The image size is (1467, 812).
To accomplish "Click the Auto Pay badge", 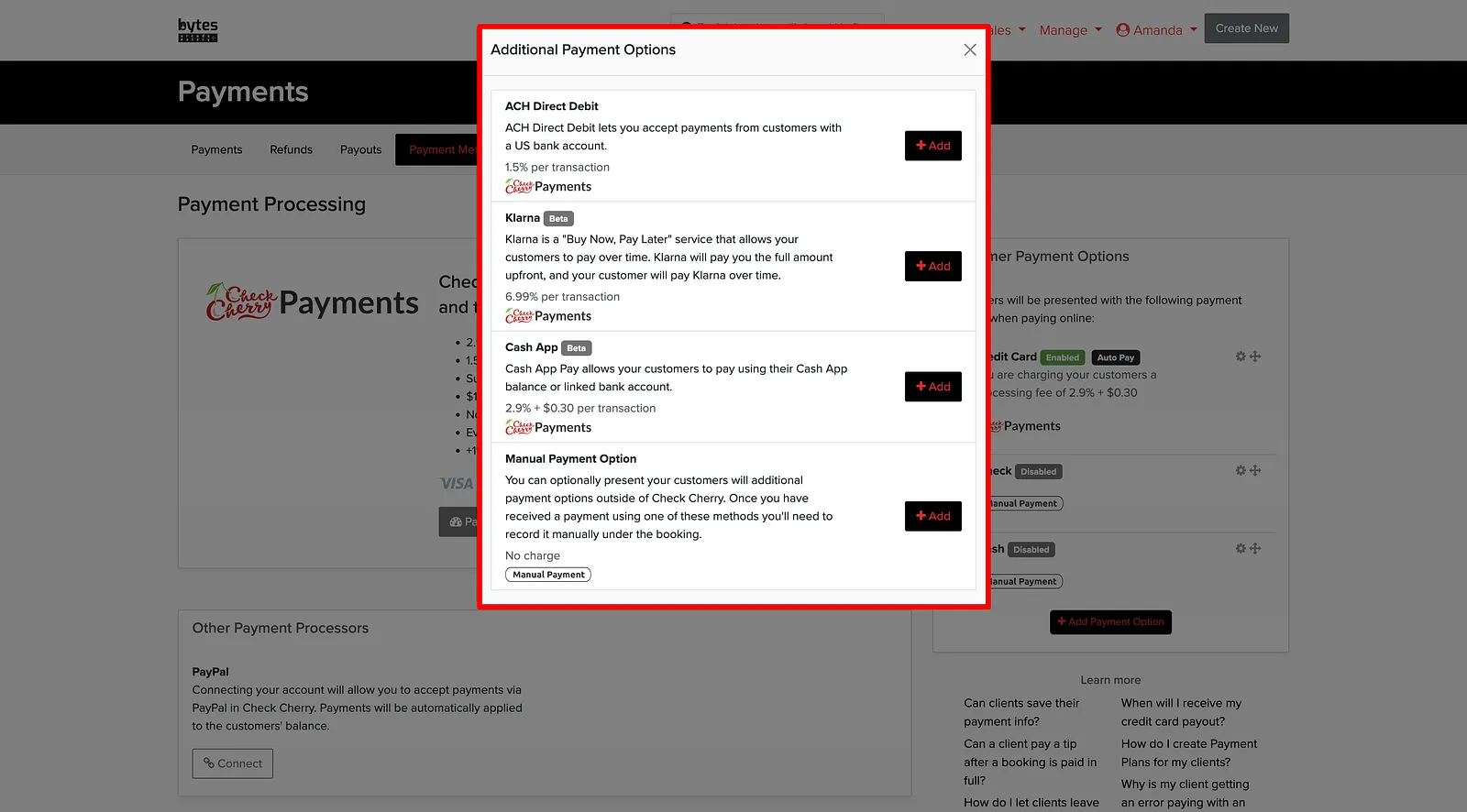I will pyautogui.click(x=1116, y=357).
